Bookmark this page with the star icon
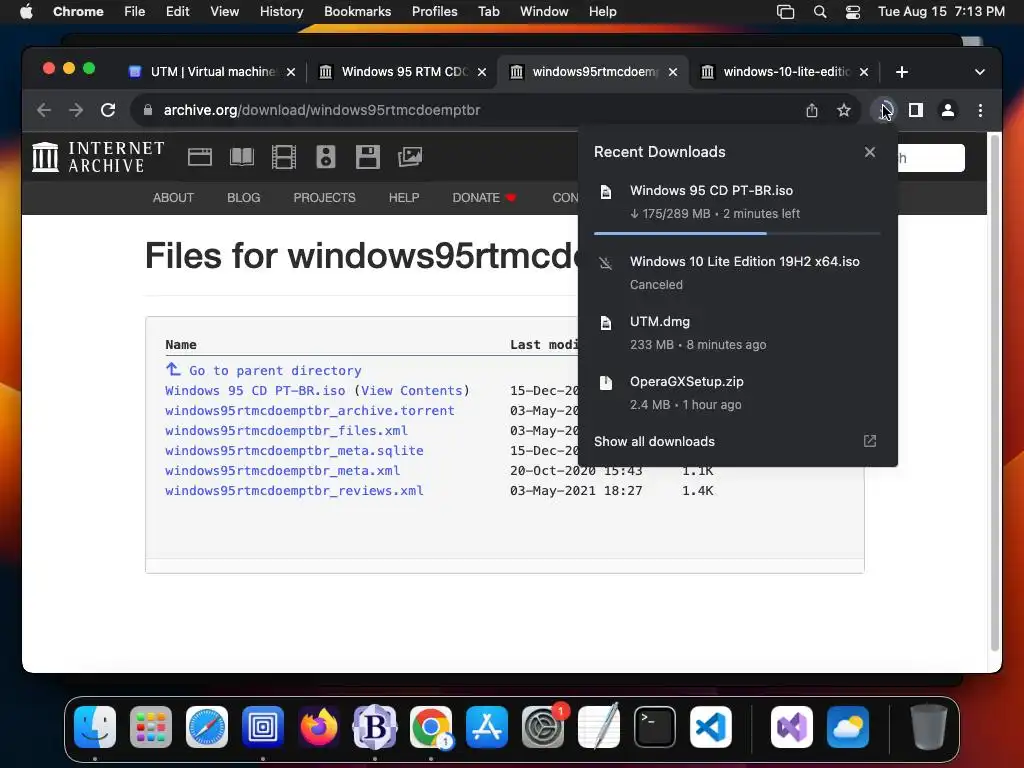 pyautogui.click(x=844, y=110)
